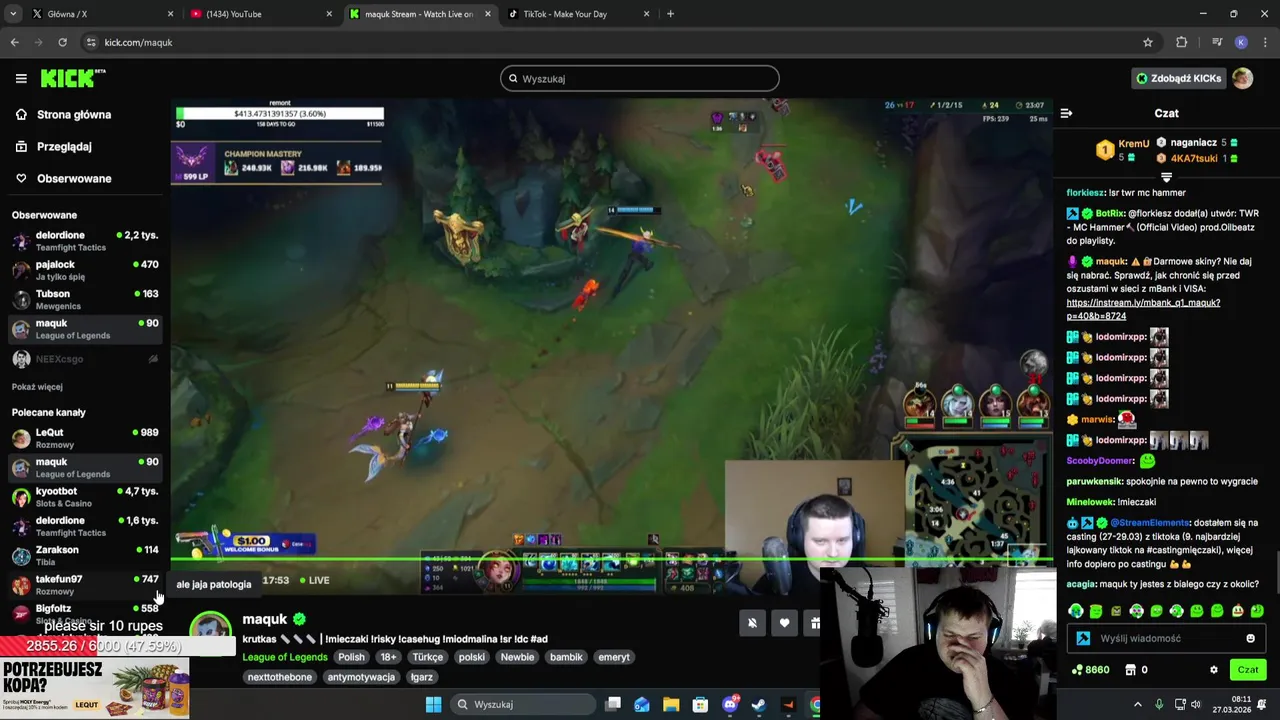
Task: Open Obserwowane in sidebar menu
Action: tap(74, 178)
